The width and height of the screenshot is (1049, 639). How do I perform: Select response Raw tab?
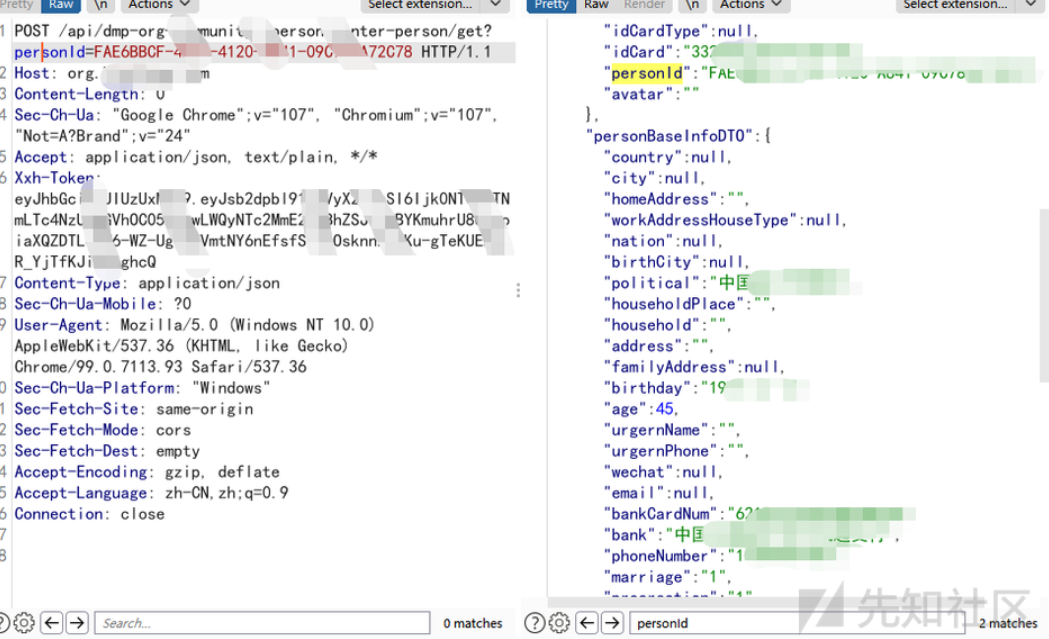point(596,5)
